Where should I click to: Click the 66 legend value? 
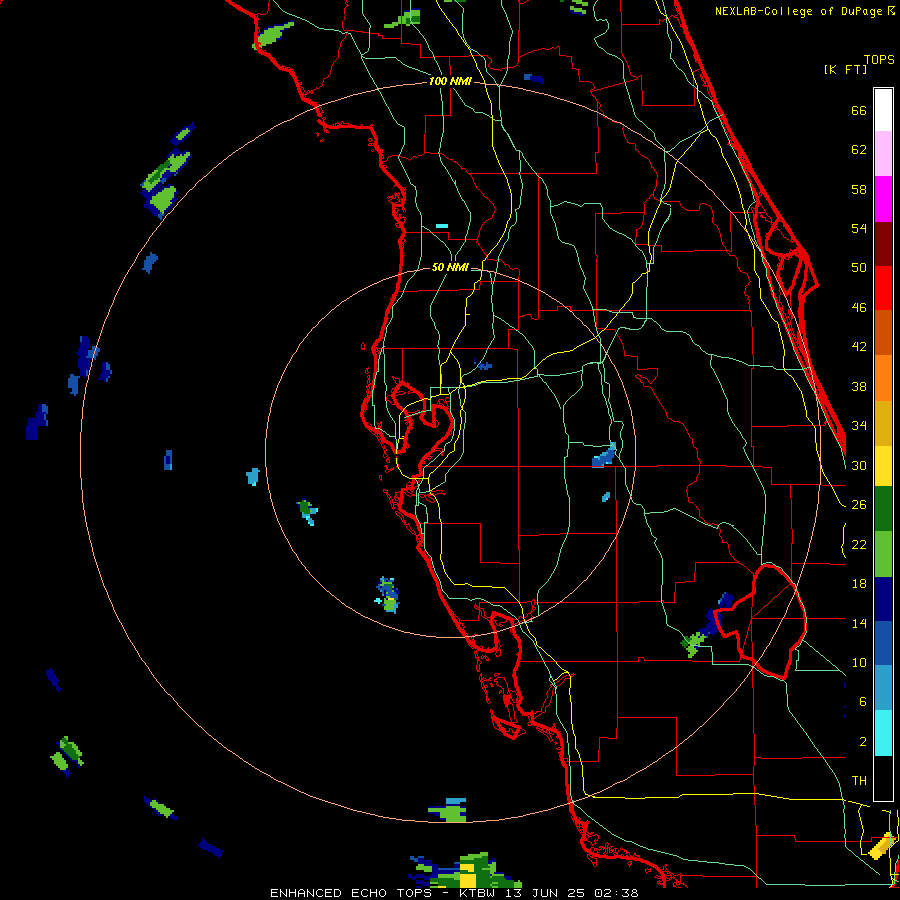click(x=859, y=110)
